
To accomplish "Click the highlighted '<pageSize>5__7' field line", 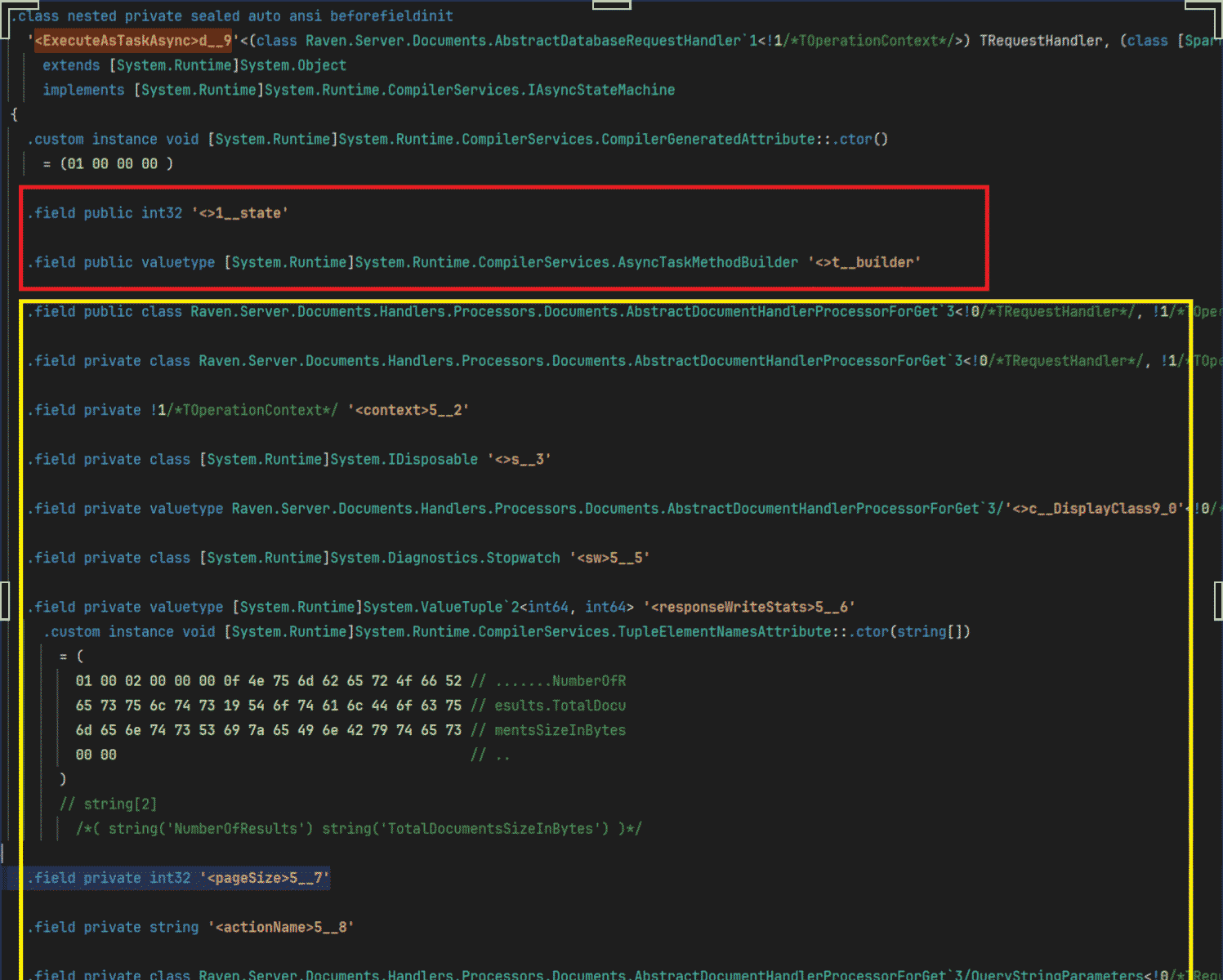I will (x=178, y=878).
